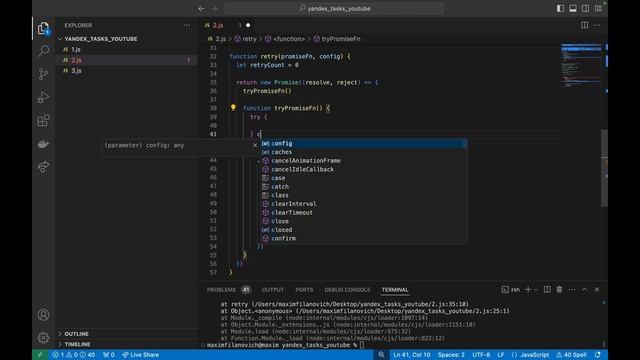Open Live Share in status bar

click(140, 355)
